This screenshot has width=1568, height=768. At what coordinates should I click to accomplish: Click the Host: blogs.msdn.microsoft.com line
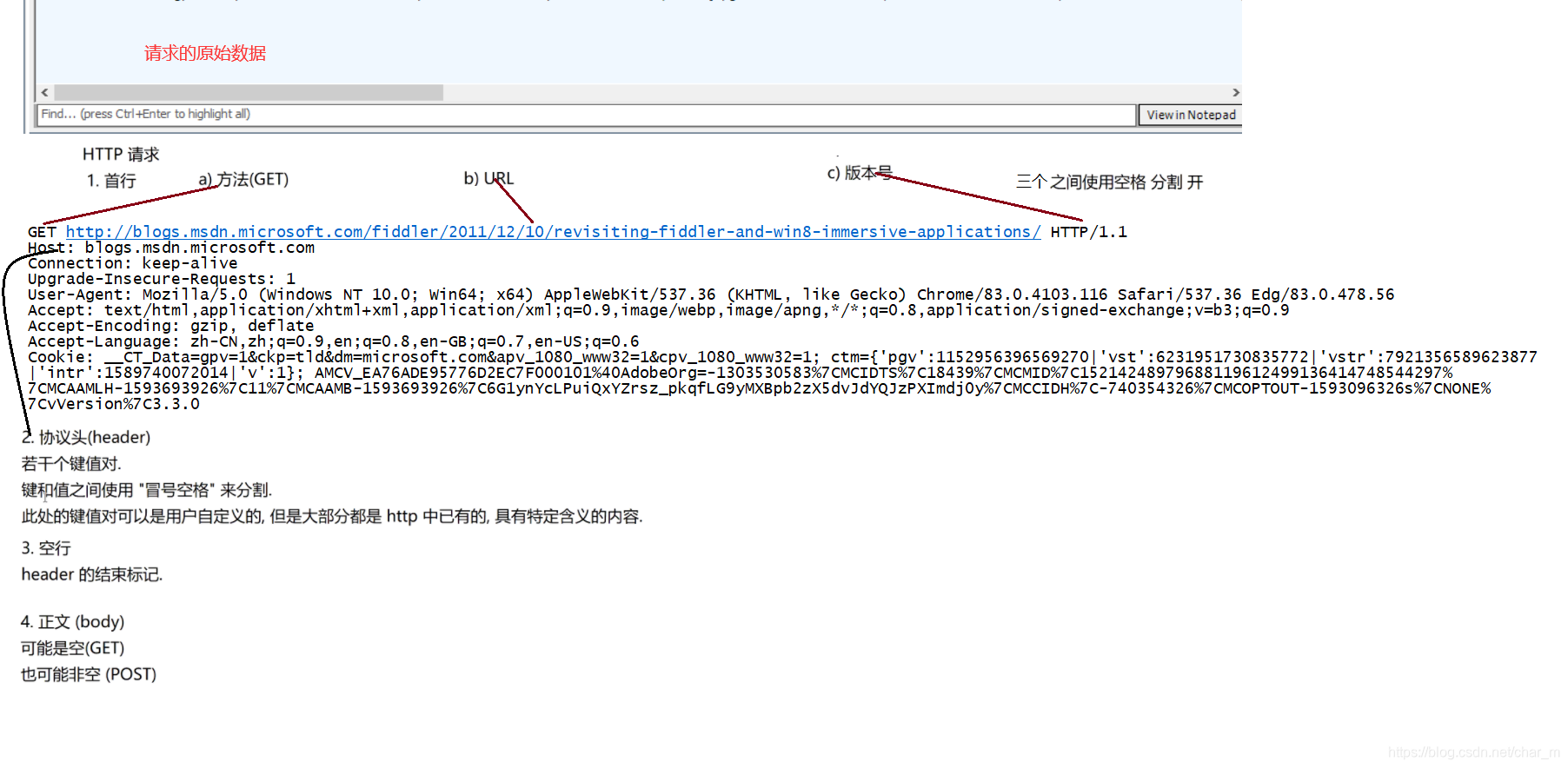click(171, 248)
